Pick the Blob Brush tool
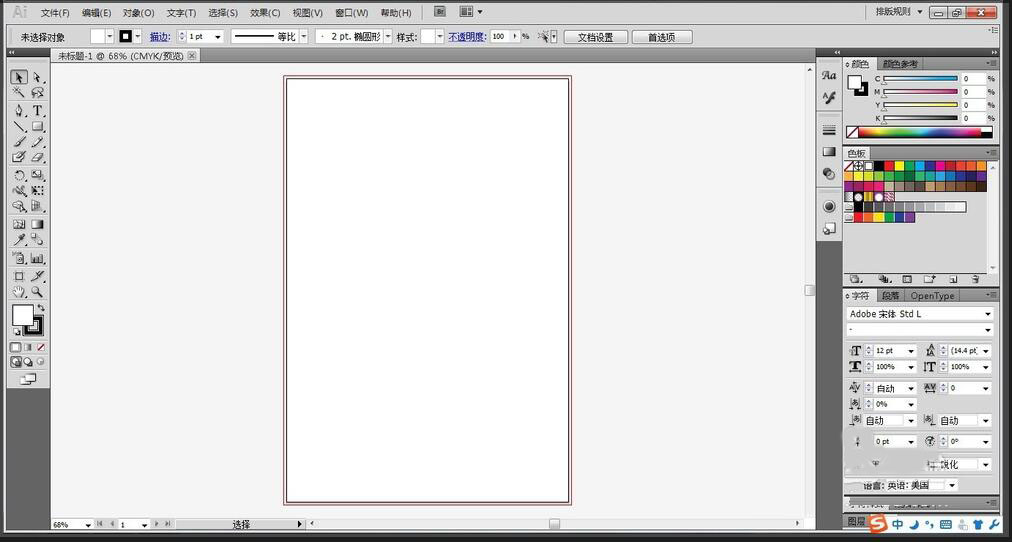The height and width of the screenshot is (542, 1012). click(19, 157)
